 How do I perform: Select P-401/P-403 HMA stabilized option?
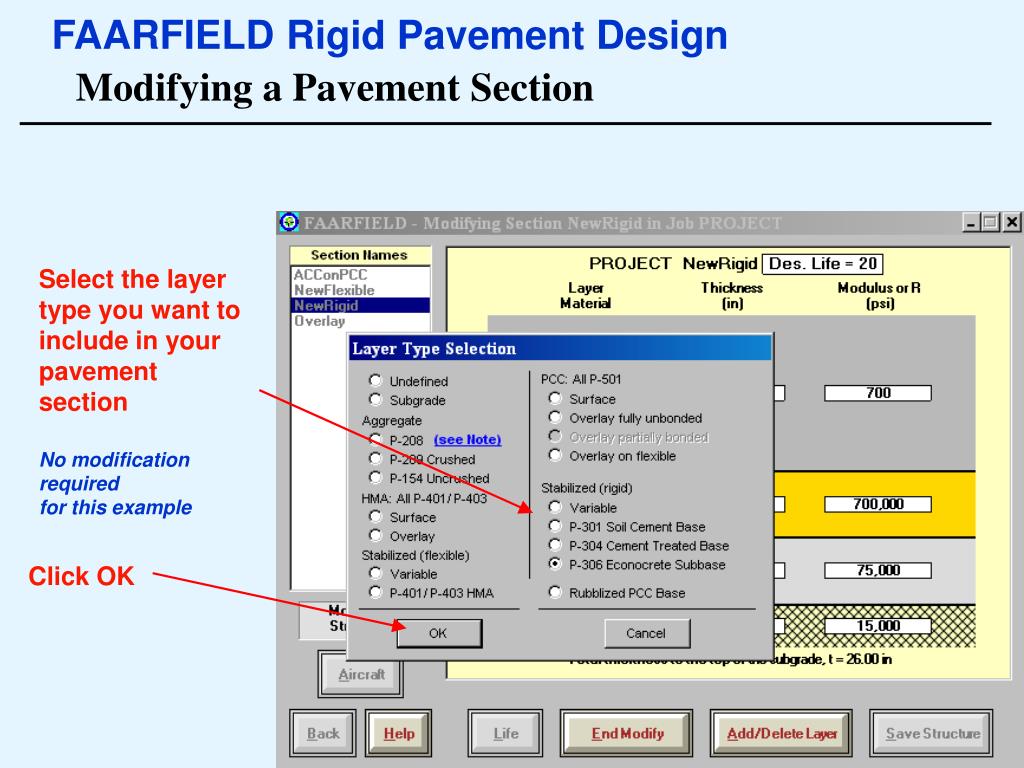click(375, 592)
